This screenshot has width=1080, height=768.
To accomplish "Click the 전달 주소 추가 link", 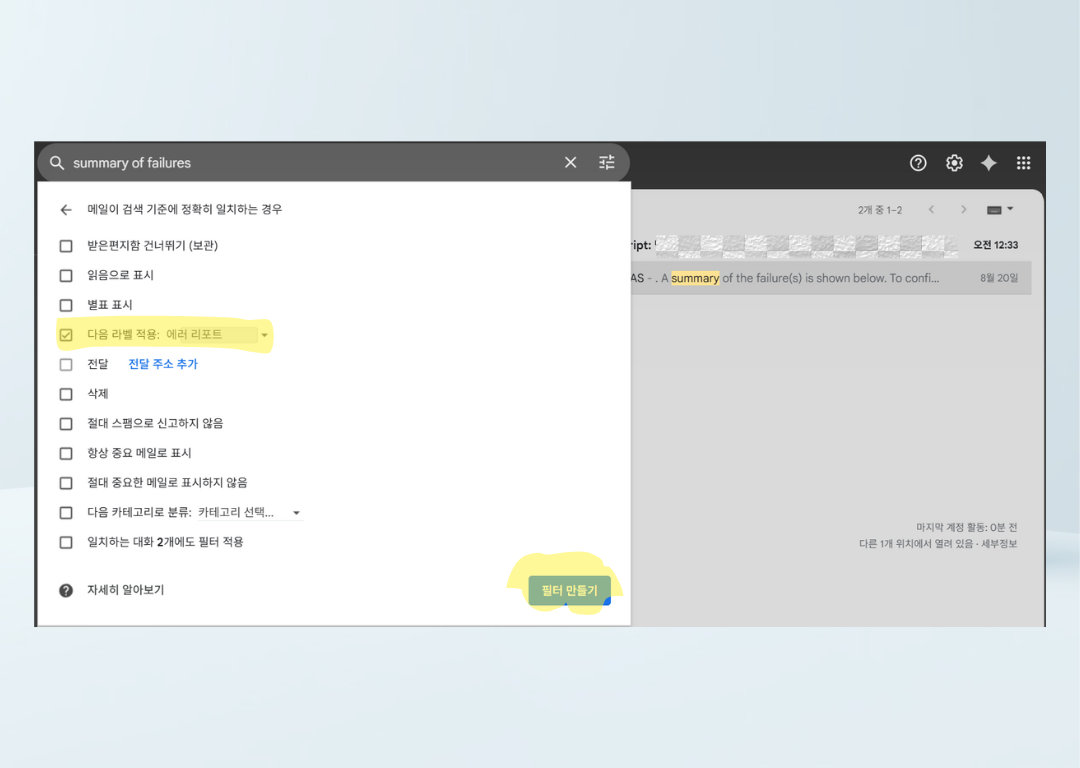I will [x=162, y=364].
